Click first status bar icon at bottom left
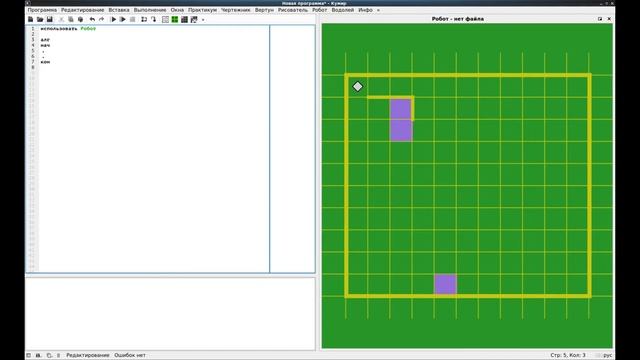Viewport: 640px width, 360px height. [29, 355]
